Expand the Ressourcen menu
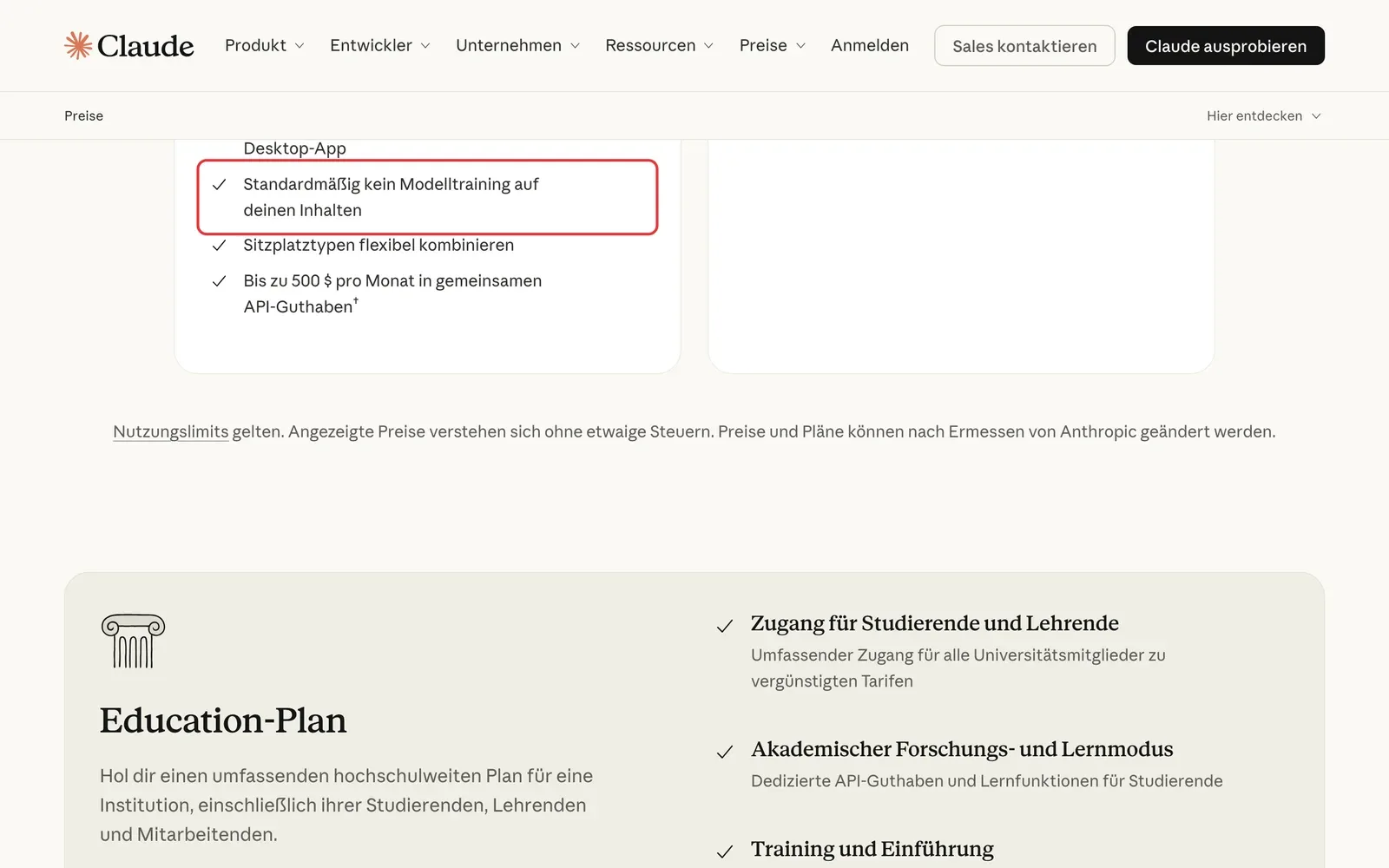This screenshot has width=1389, height=868. point(660,45)
